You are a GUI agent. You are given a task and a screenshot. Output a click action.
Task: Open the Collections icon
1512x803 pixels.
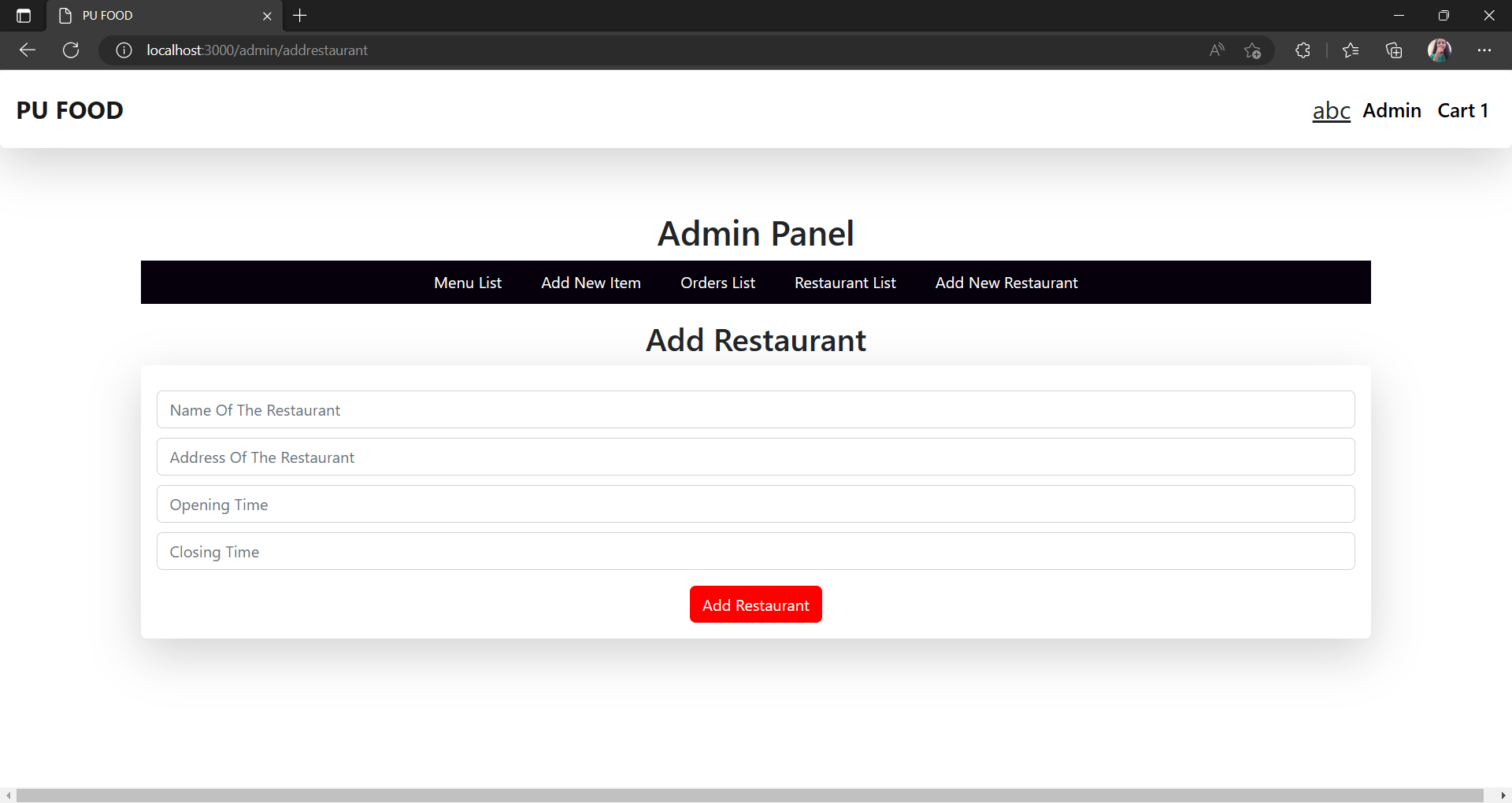(x=1394, y=50)
